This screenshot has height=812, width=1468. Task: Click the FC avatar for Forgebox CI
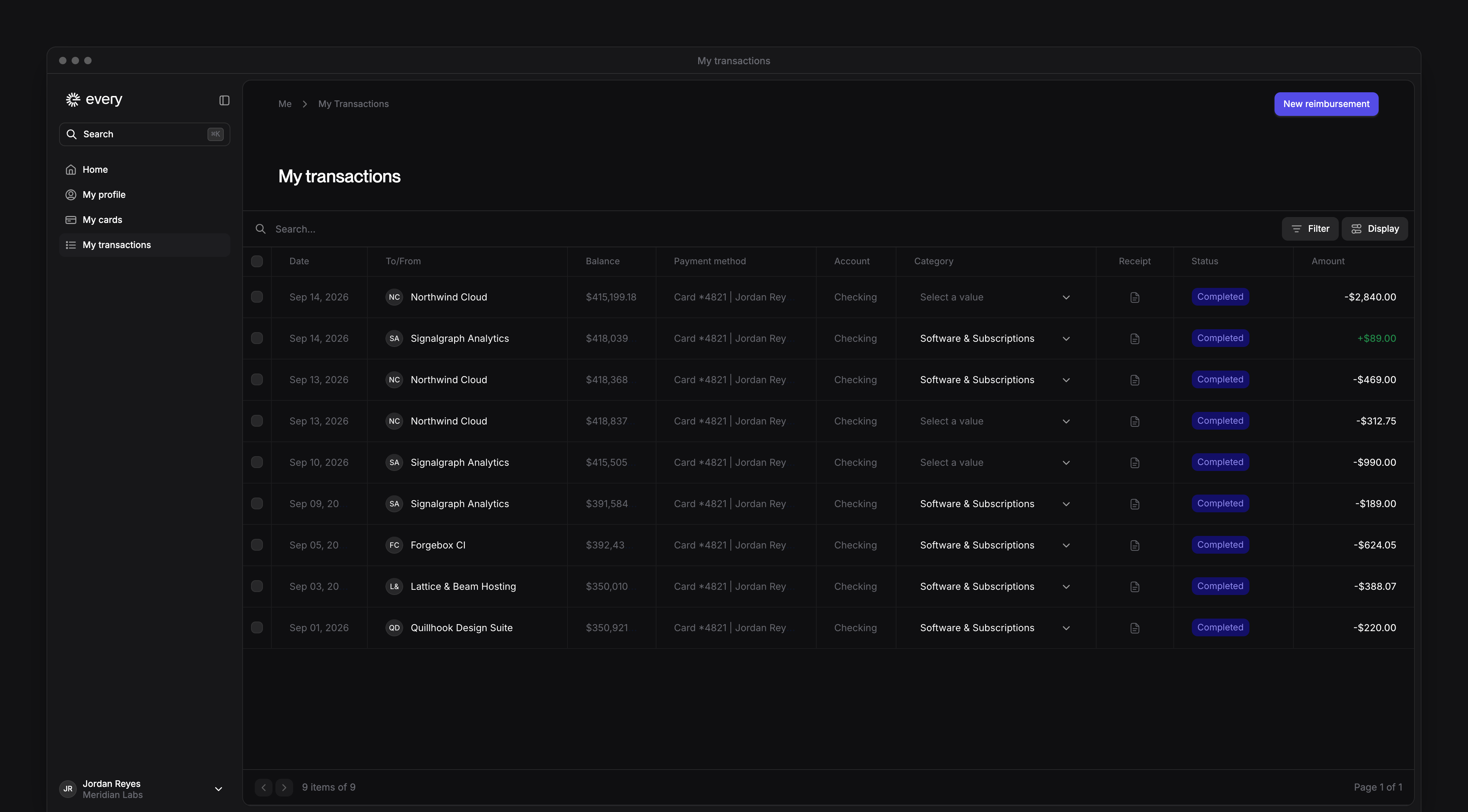[394, 545]
